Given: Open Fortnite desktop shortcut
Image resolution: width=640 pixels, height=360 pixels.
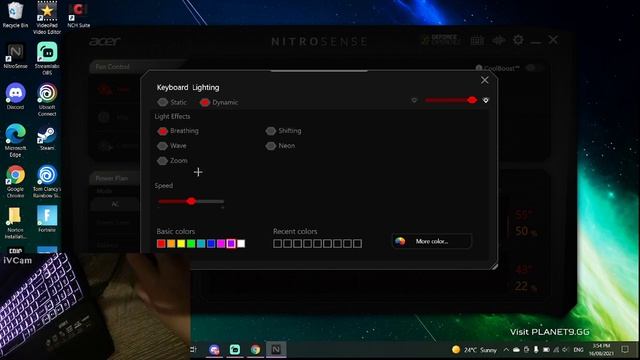Looking at the screenshot, I should [x=47, y=219].
